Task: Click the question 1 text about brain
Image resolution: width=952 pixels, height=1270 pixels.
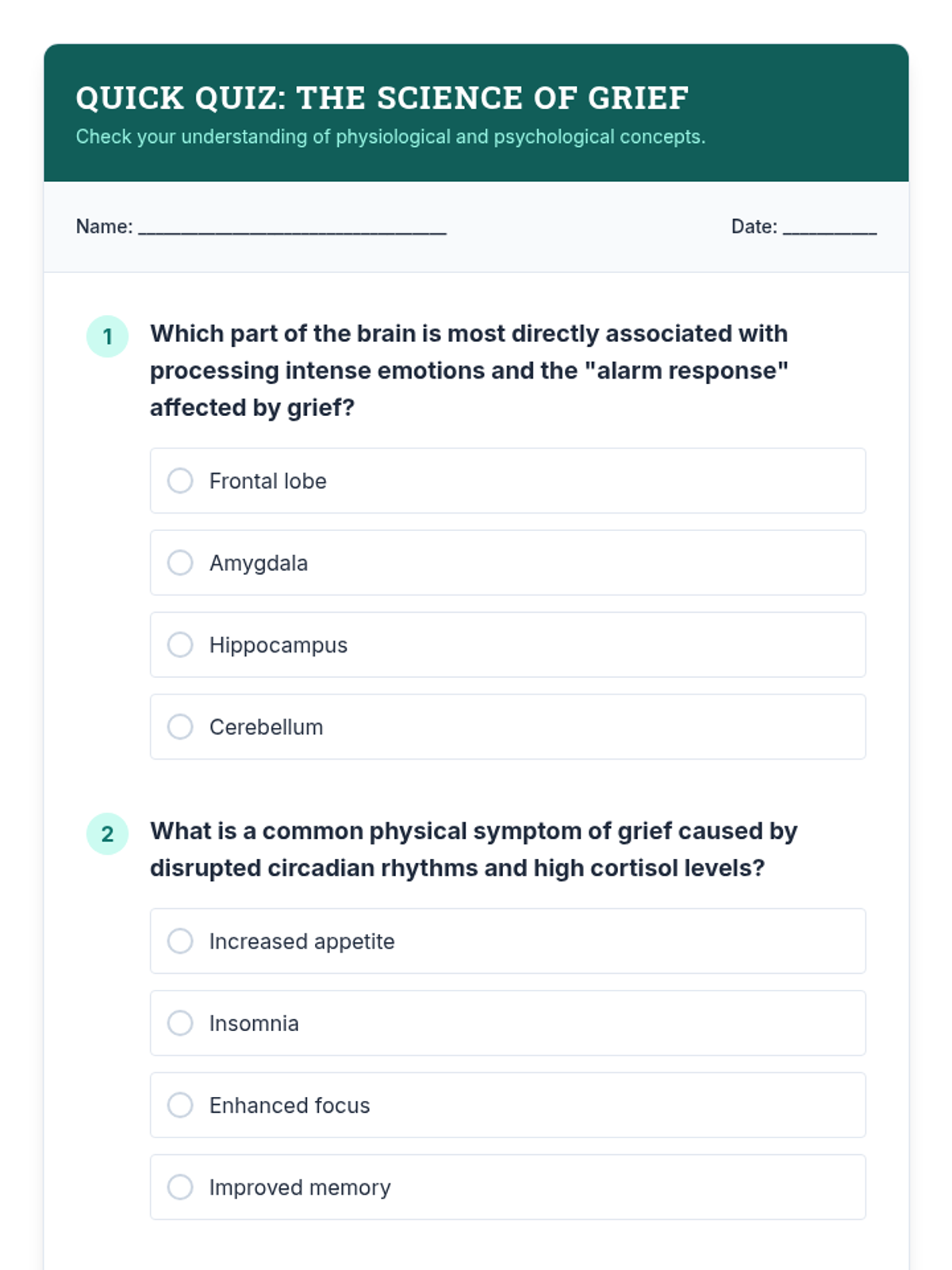Action: click(x=469, y=371)
